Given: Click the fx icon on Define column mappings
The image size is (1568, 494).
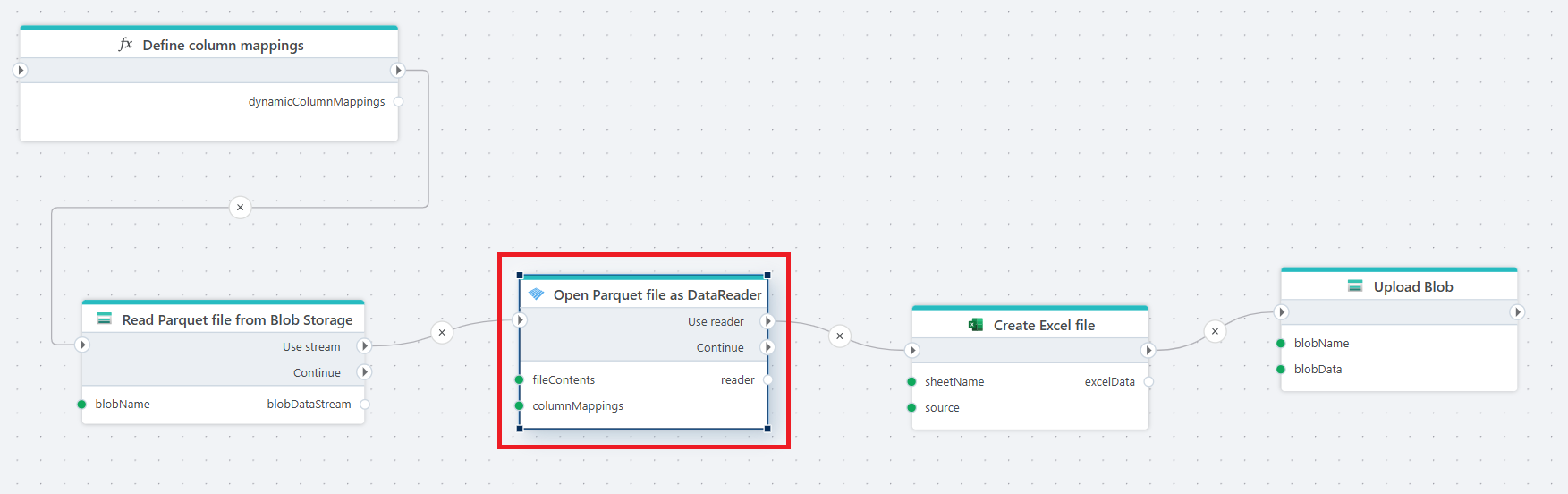Looking at the screenshot, I should pos(125,45).
